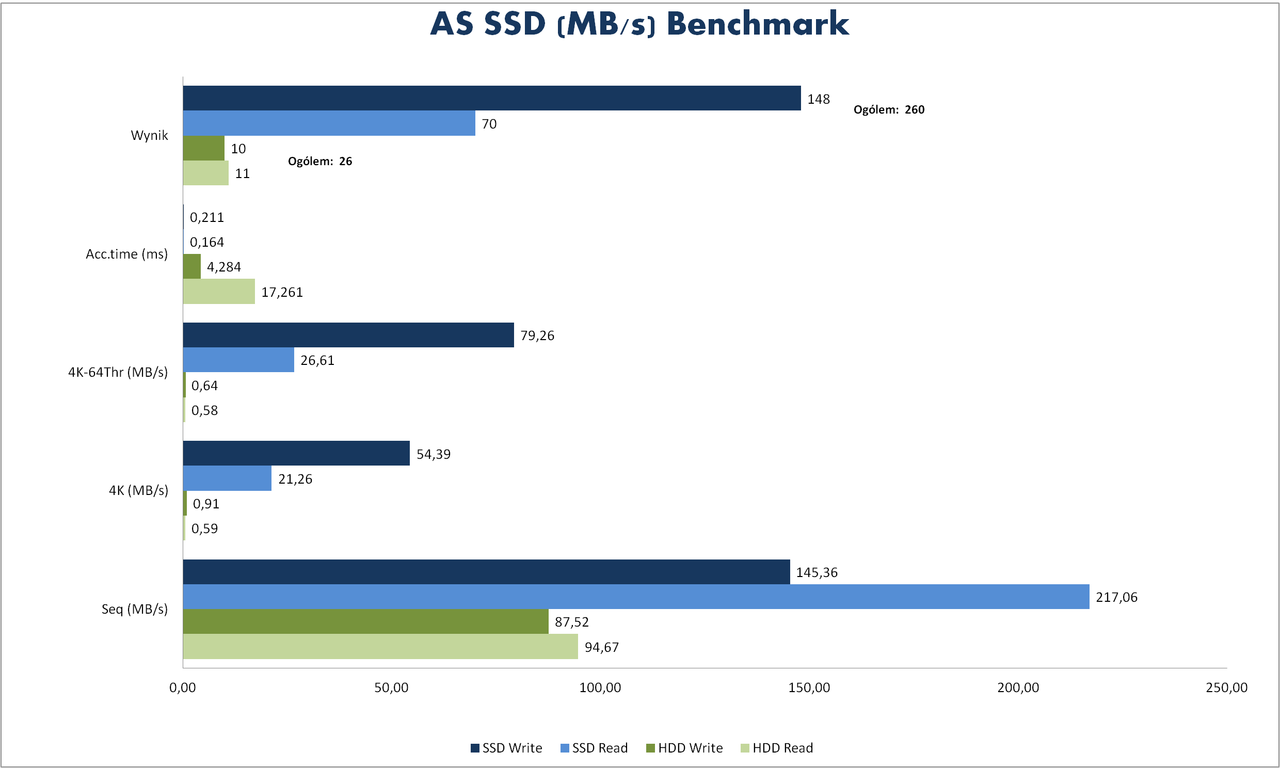The height and width of the screenshot is (768, 1280).
Task: Select the Acc.time HDD Read bar valued 17,261
Action: tap(219, 291)
